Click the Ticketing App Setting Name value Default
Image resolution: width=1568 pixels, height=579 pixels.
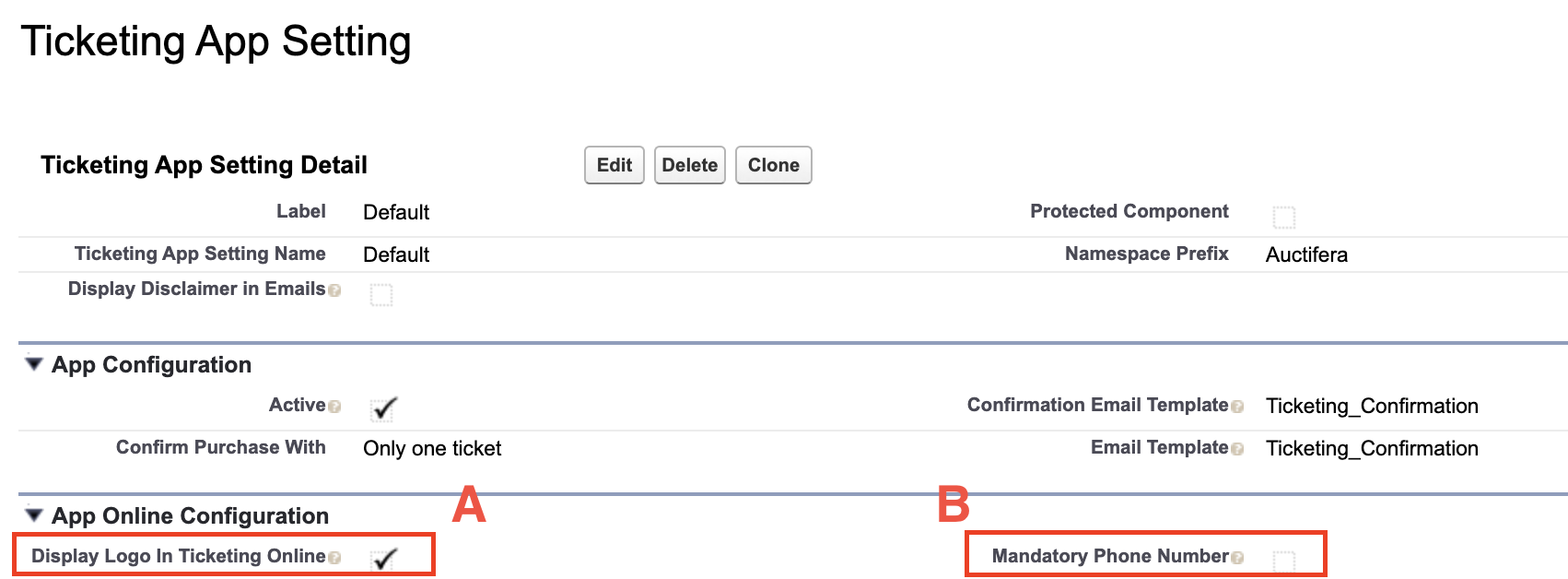tap(395, 254)
